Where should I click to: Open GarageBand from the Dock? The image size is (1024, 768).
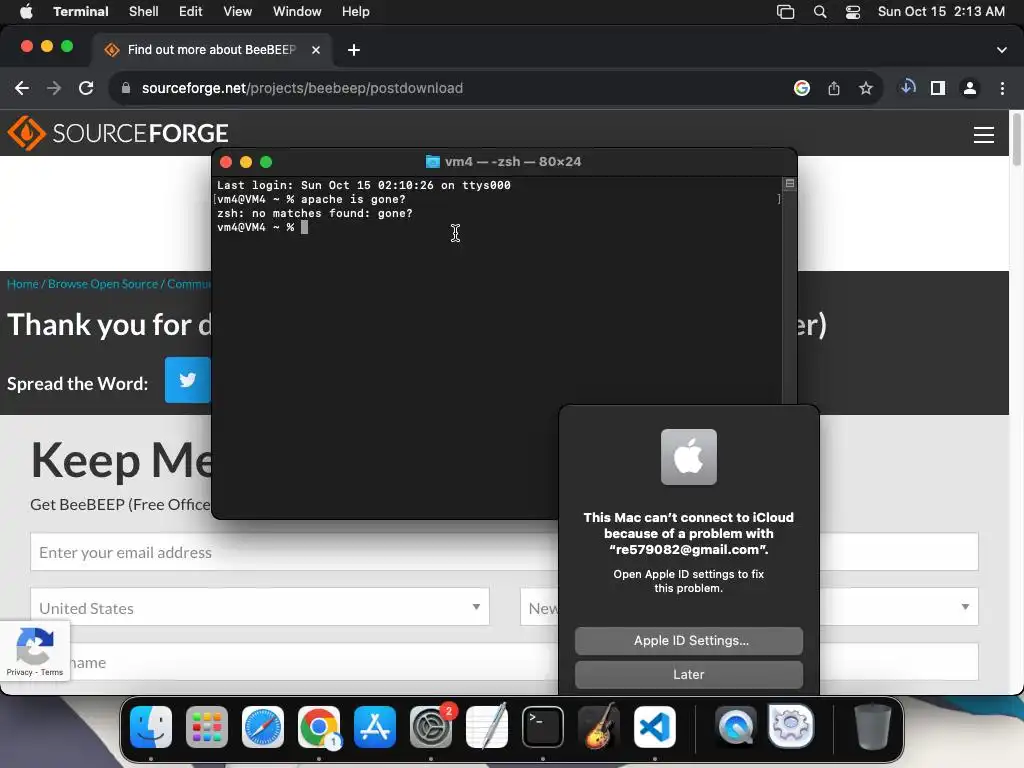[x=599, y=727]
